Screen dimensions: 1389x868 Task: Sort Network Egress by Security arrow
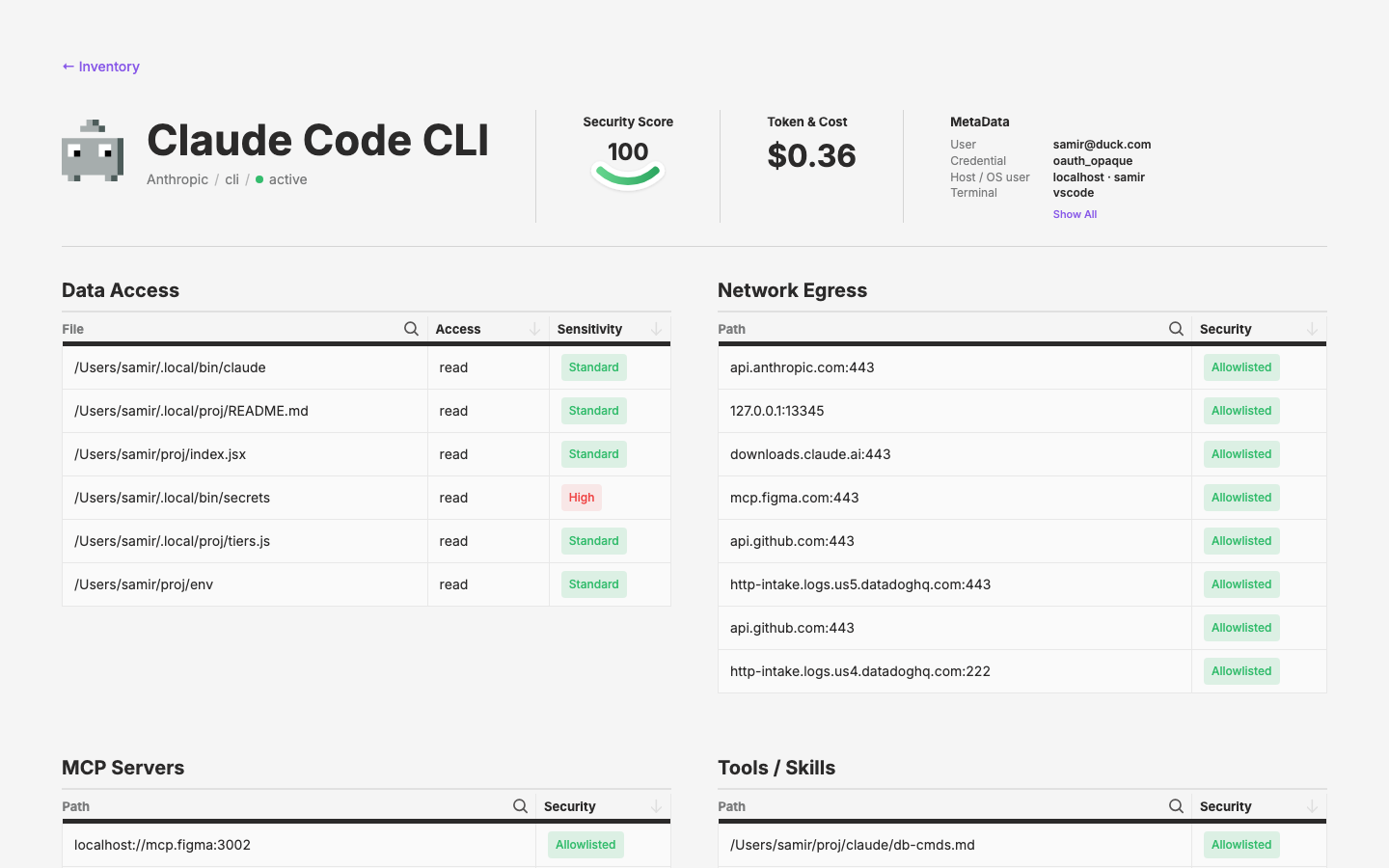[x=1312, y=329]
